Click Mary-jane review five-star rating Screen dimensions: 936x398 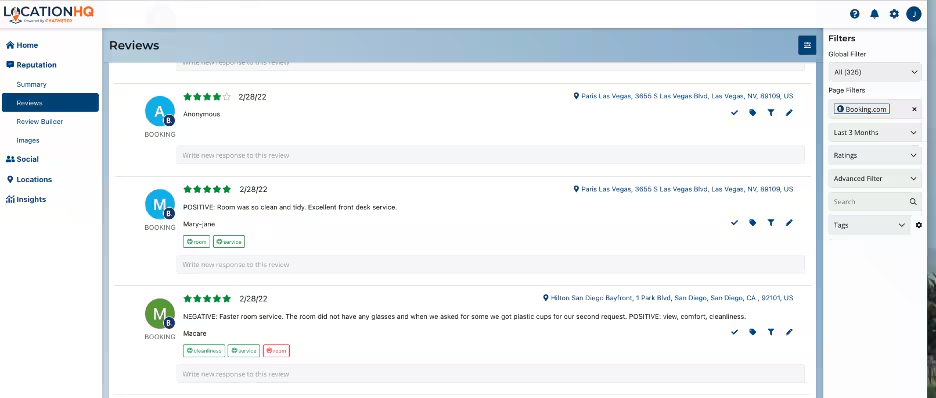207,189
